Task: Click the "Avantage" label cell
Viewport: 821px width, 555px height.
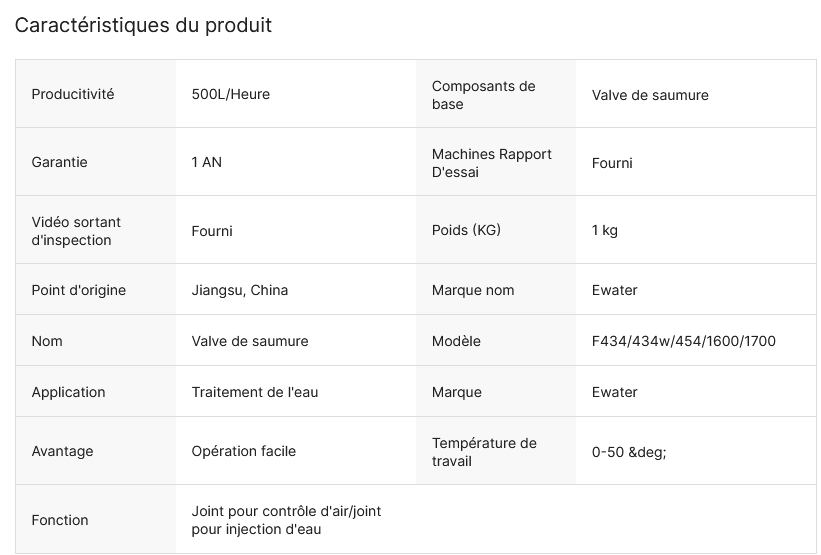Action: click(x=62, y=451)
